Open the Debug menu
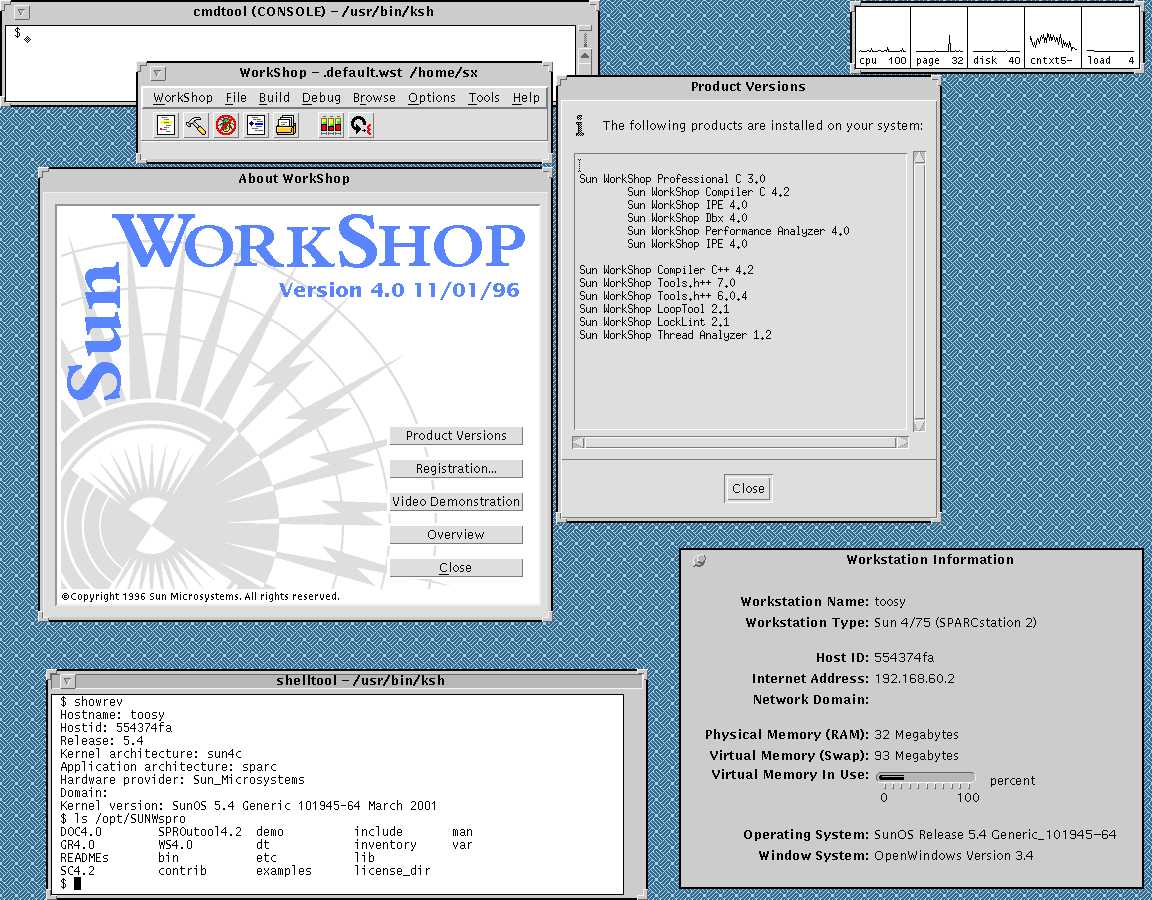This screenshot has width=1152, height=900. (321, 98)
